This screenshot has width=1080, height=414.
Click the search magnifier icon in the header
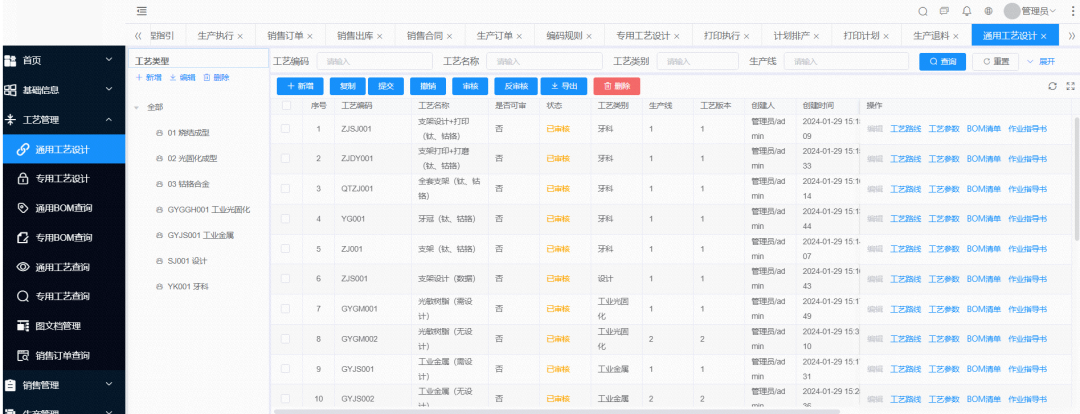[x=923, y=11]
